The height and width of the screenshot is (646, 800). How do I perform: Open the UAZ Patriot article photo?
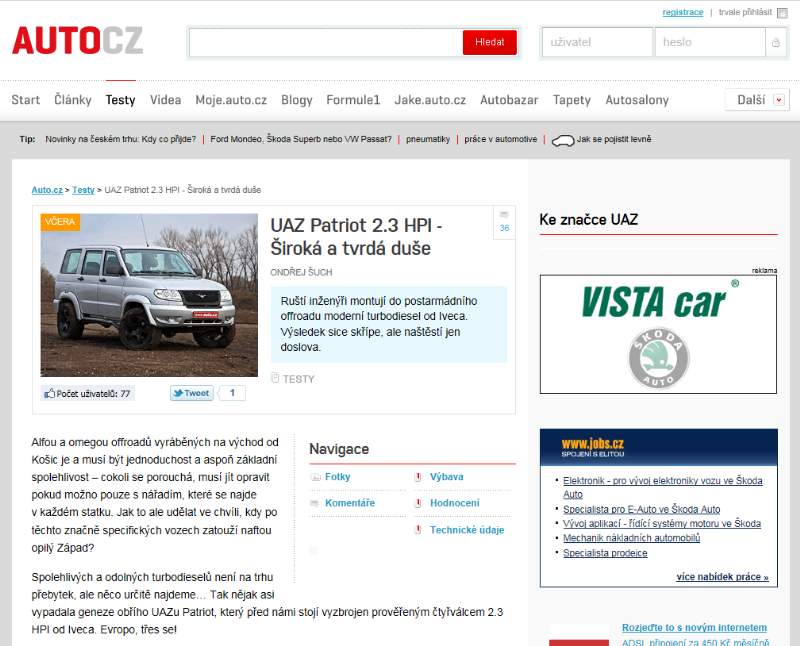click(x=149, y=295)
